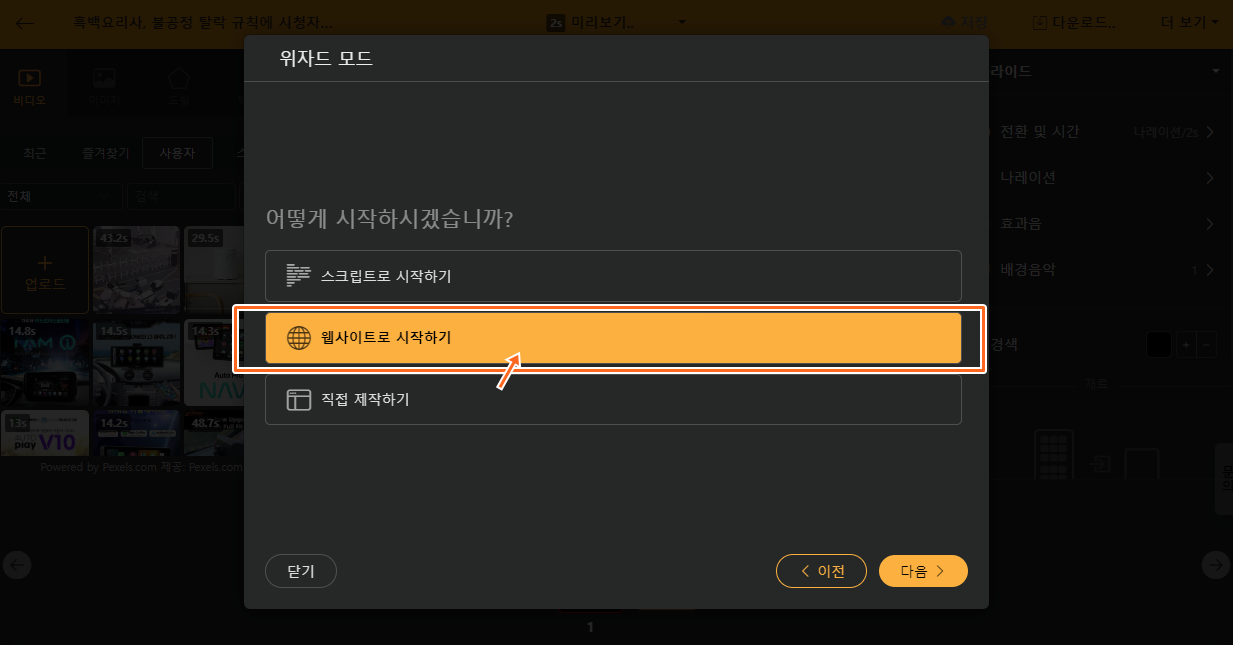Open the 비디오 media panel icon
1233x645 pixels.
[x=29, y=86]
